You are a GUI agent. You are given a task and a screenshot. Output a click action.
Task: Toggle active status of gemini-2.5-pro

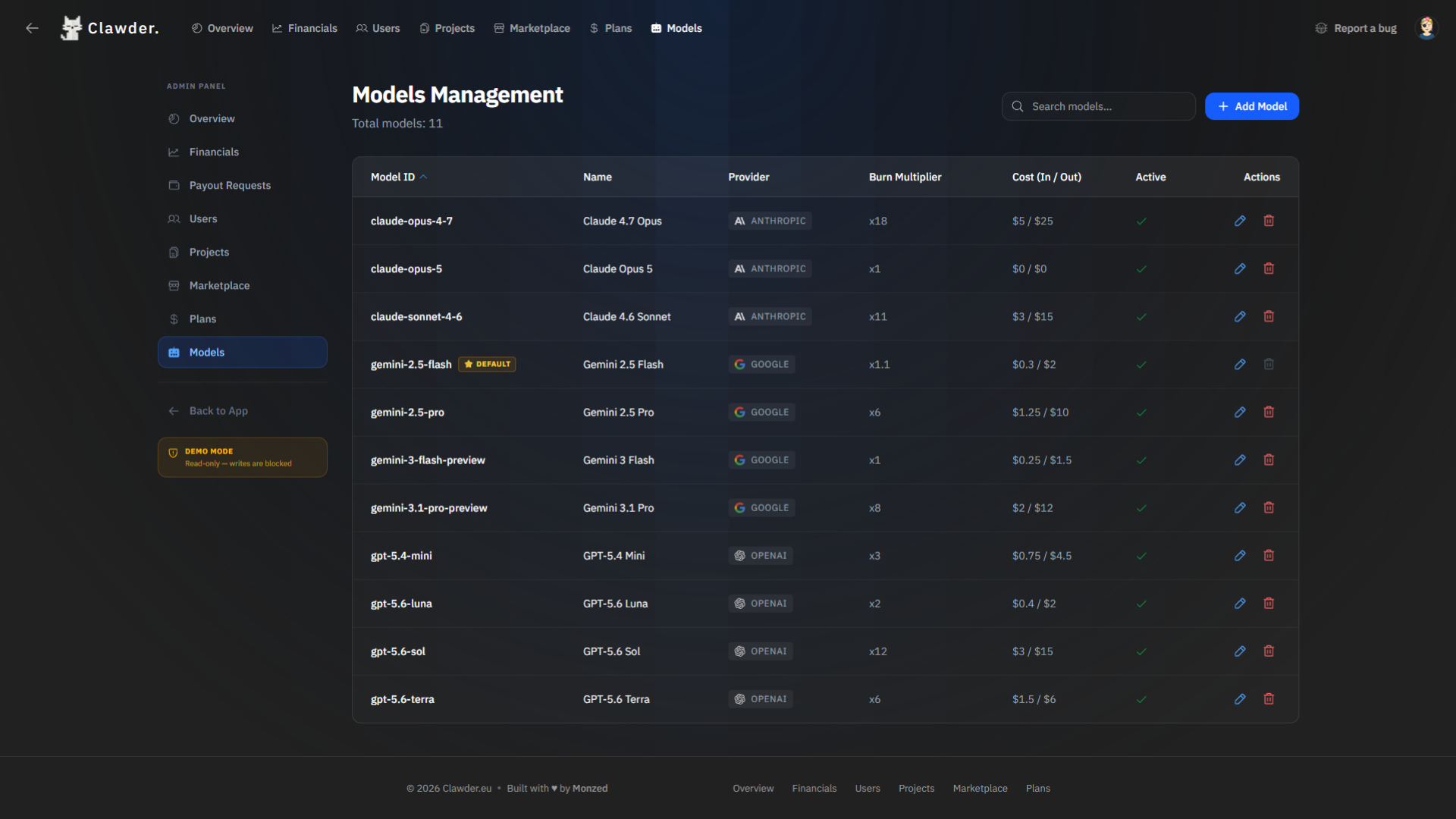click(1141, 413)
